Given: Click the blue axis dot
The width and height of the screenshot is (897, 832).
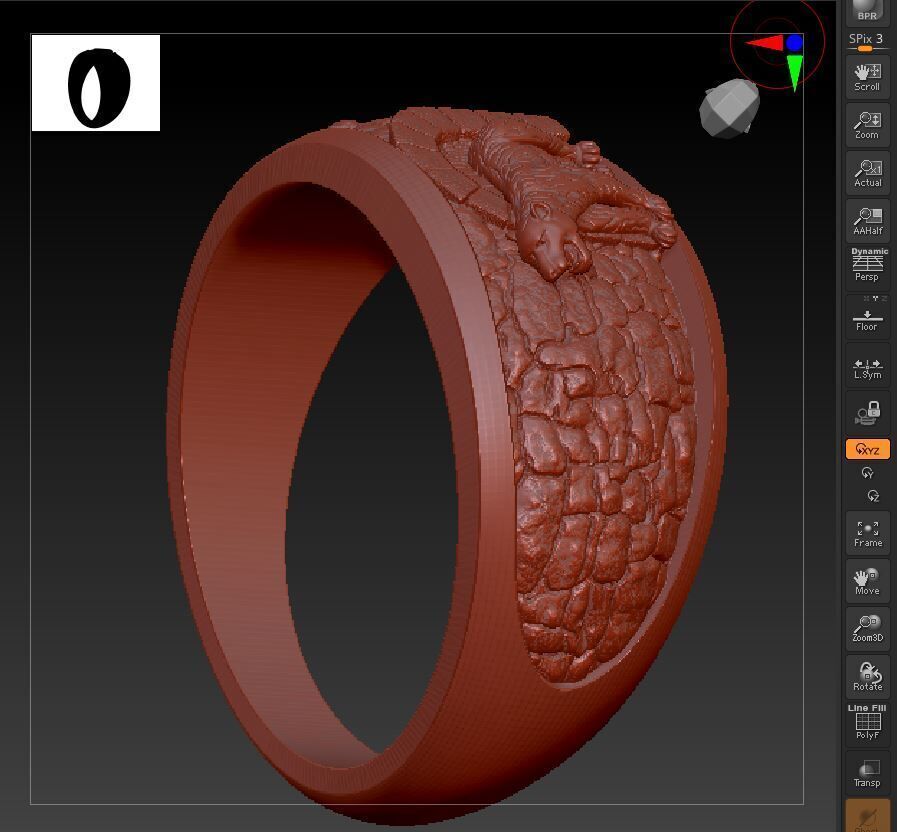Looking at the screenshot, I should point(794,42).
